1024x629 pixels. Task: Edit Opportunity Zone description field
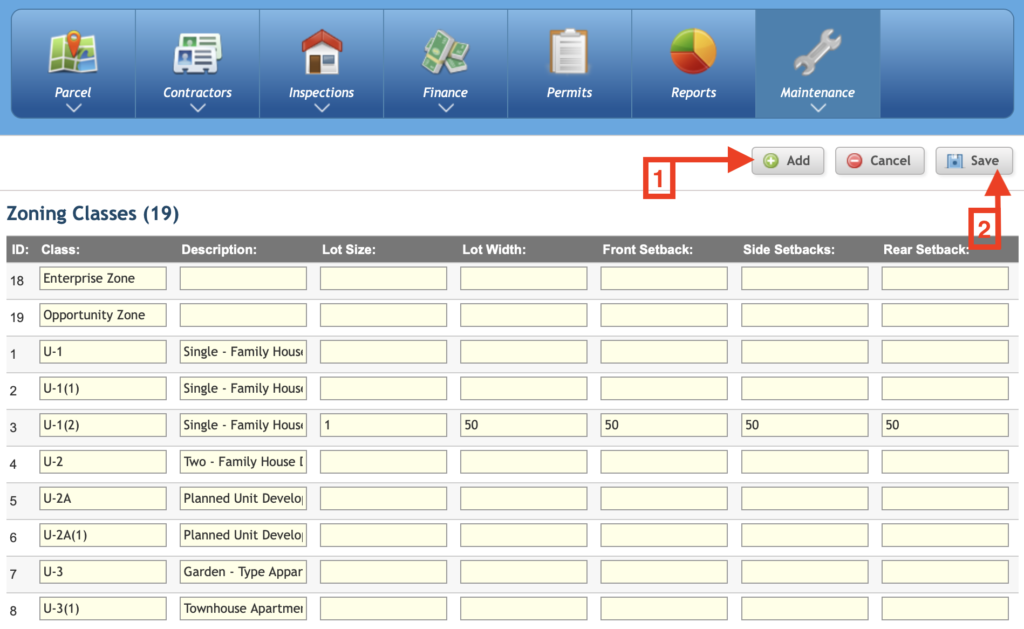tap(243, 315)
